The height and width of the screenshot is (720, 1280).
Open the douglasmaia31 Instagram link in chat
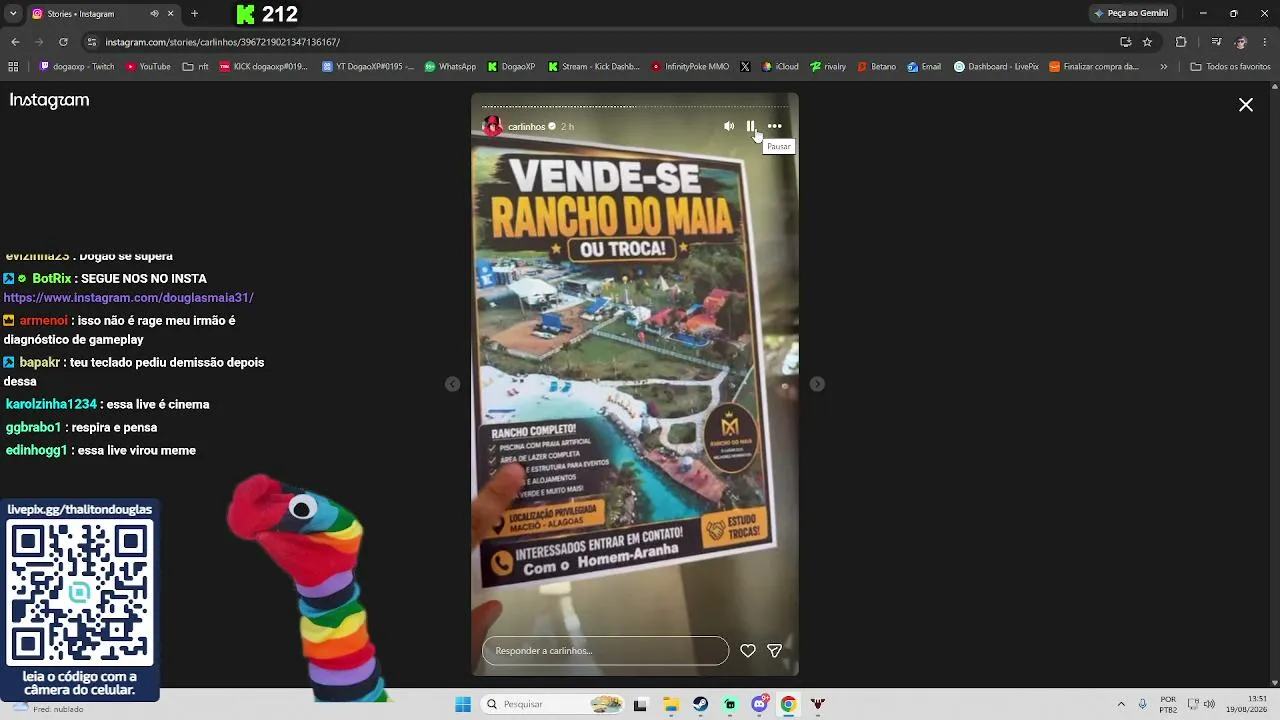tap(128, 298)
